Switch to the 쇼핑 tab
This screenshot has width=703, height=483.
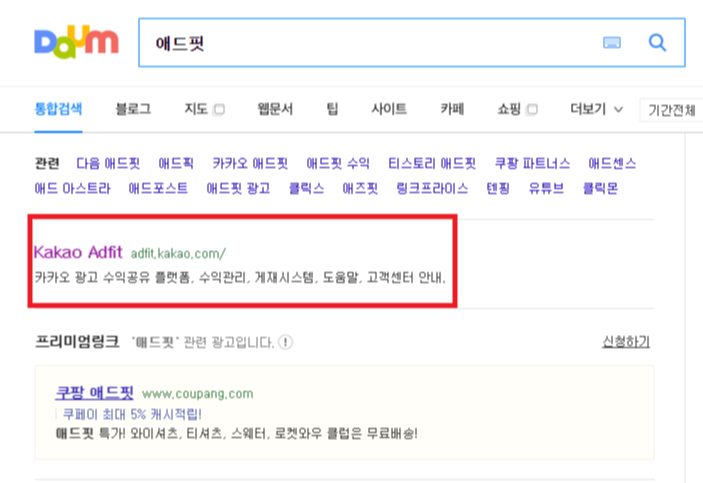[509, 109]
